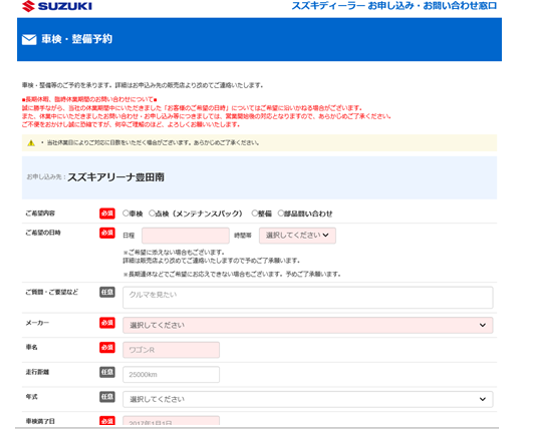Viewport: 548px width, 431px height.
Task: Click the 走行距離 label
Action: [37, 372]
